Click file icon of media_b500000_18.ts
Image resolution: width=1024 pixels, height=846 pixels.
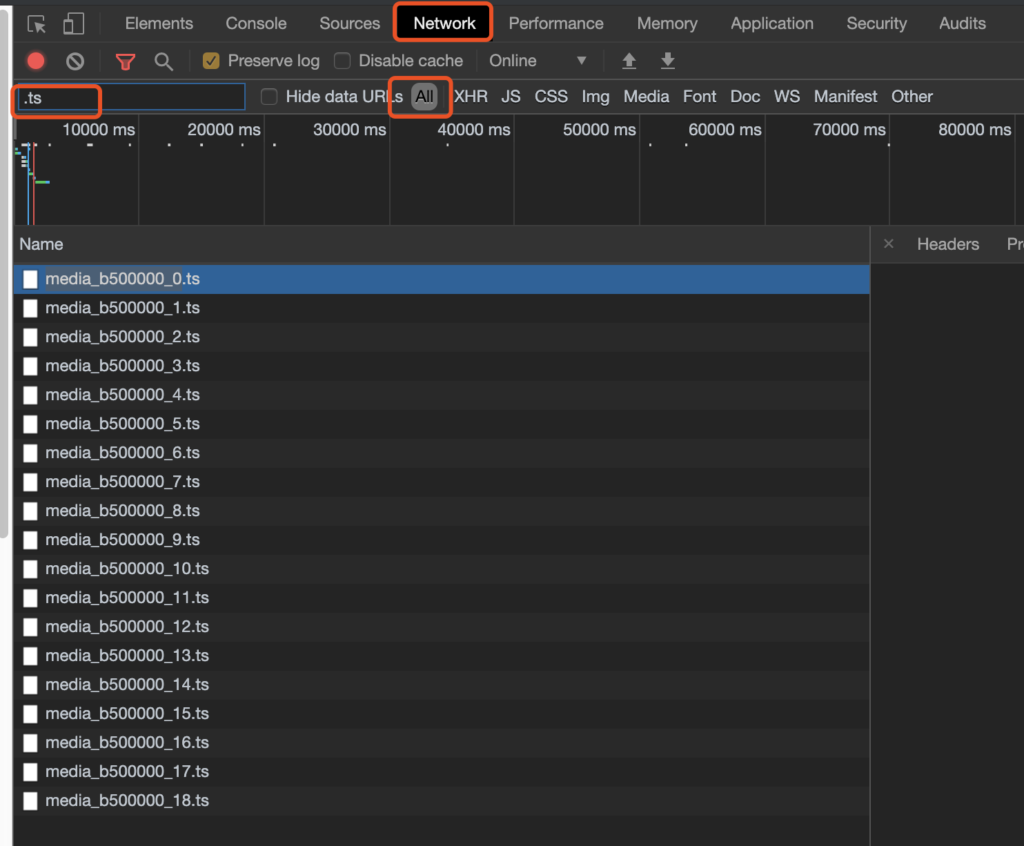click(30, 800)
